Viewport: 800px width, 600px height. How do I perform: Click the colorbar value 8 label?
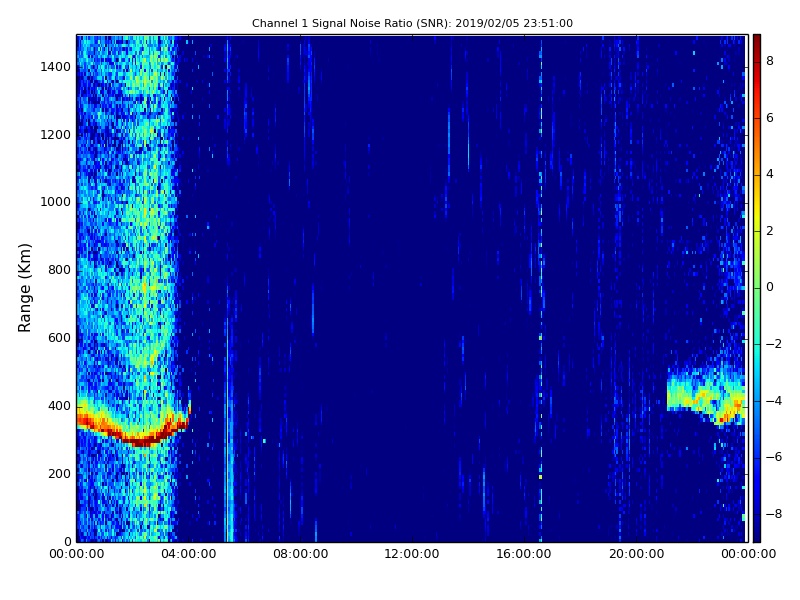tap(770, 61)
